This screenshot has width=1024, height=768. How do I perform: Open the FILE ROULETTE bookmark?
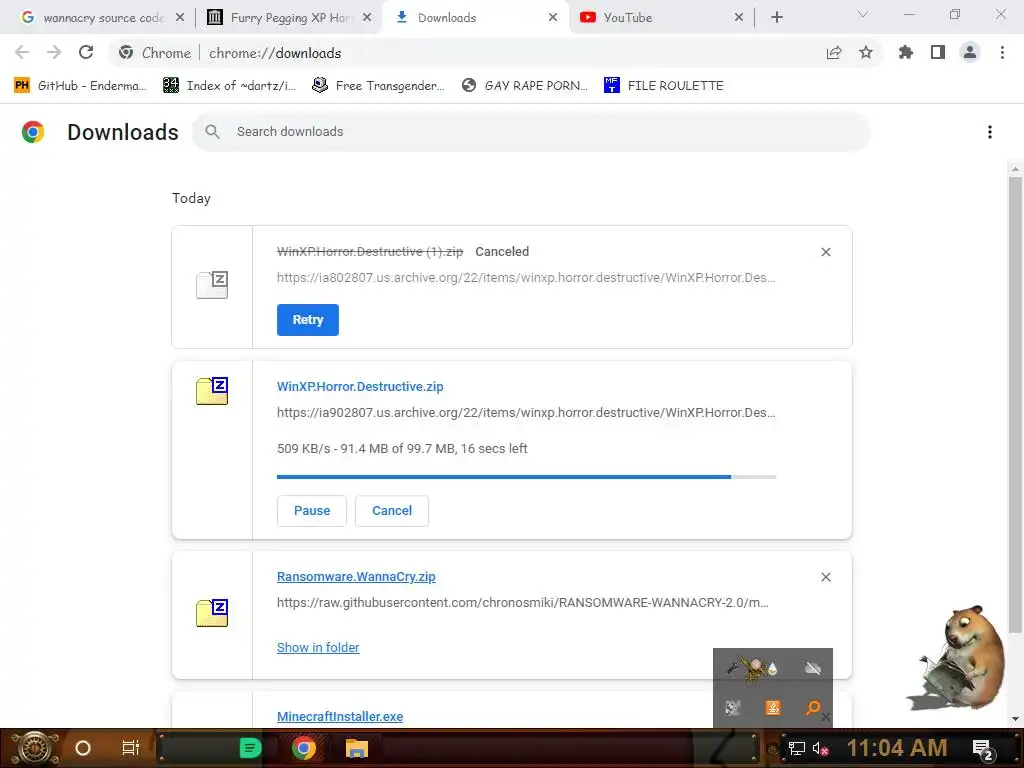[664, 86]
